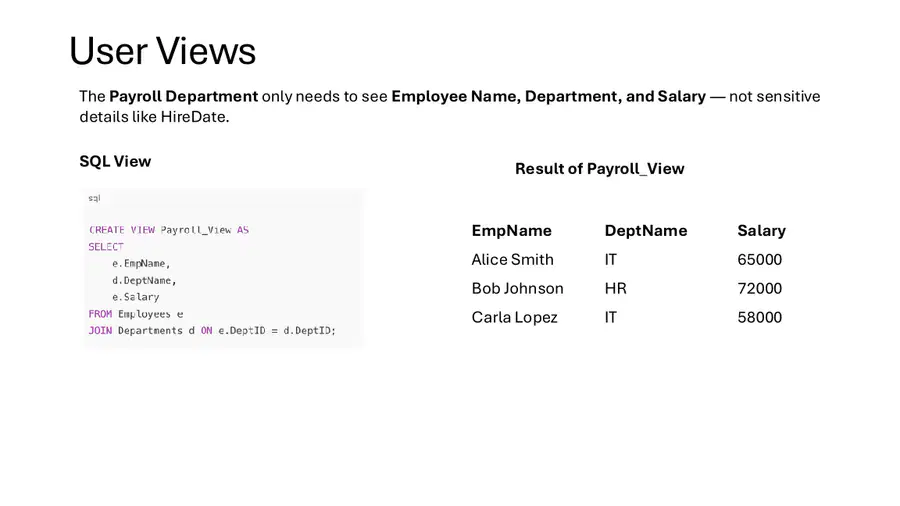The height and width of the screenshot is (506, 900).
Task: Click the Result of Payroll_View heading
Action: 600,169
